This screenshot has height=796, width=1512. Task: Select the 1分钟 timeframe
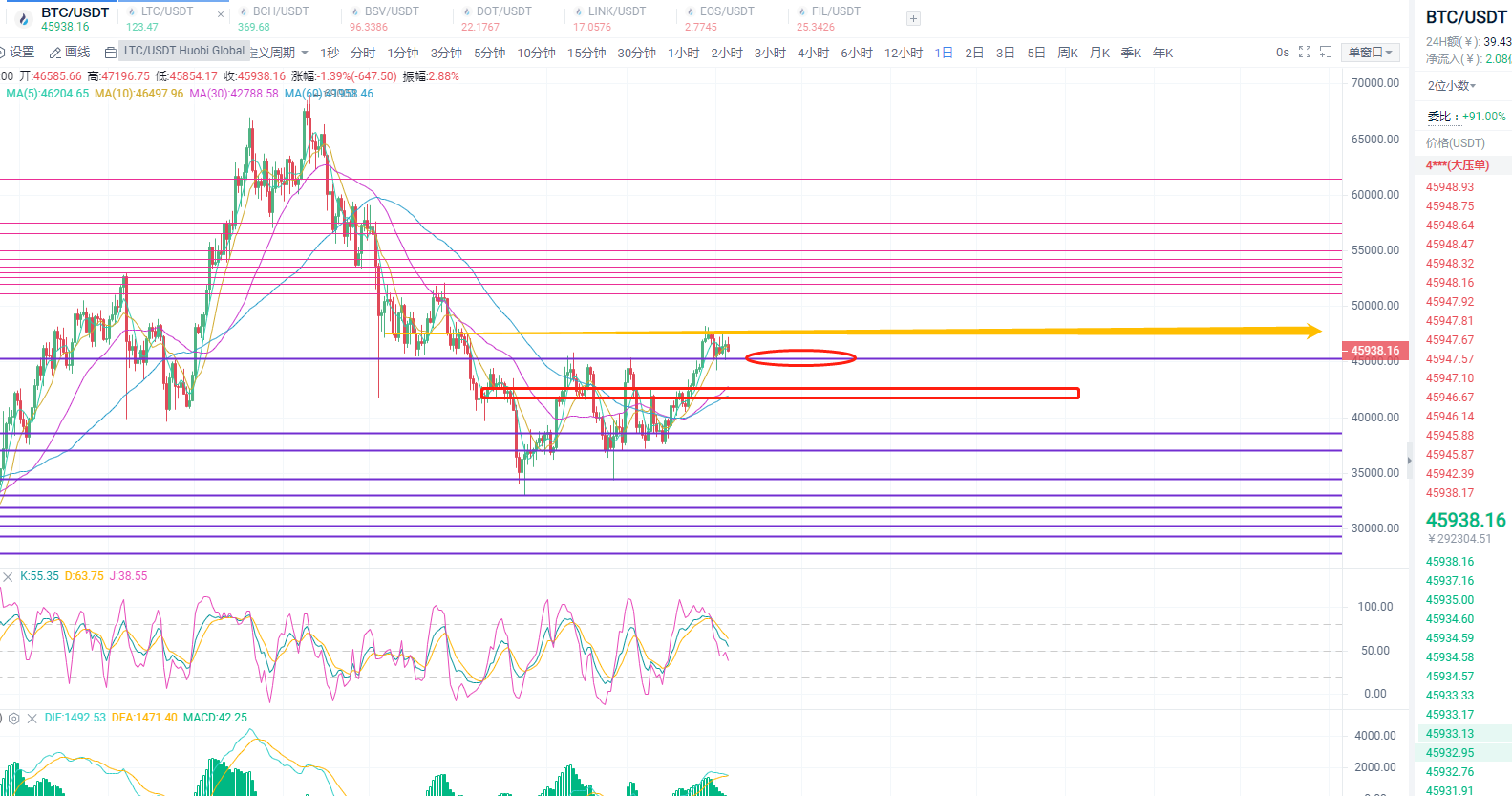pos(403,53)
